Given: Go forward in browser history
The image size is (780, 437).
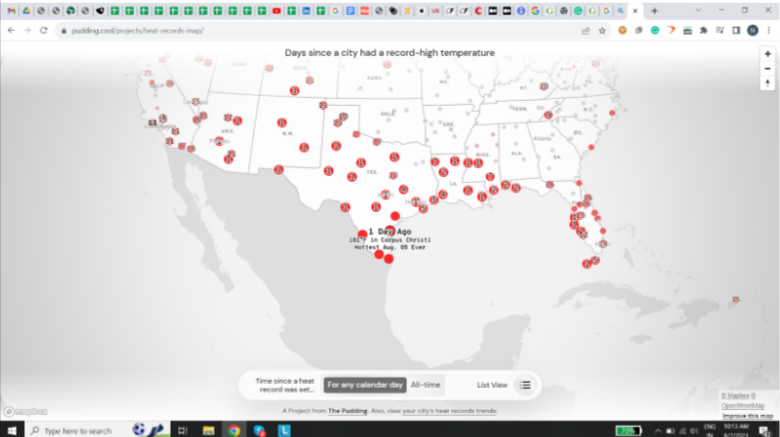Looking at the screenshot, I should coord(27,30).
